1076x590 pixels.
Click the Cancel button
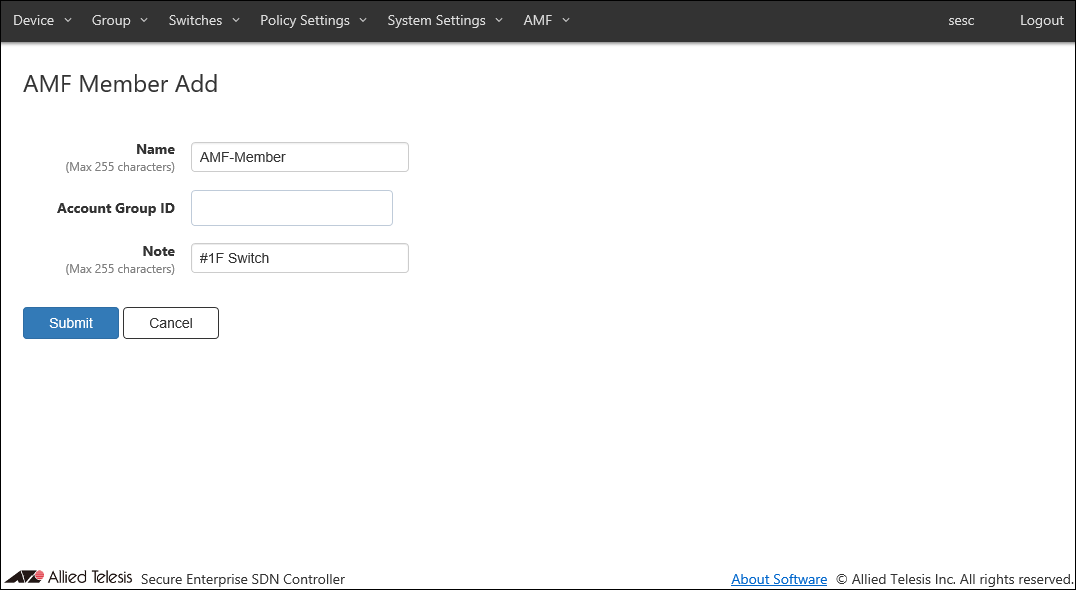[x=171, y=323]
